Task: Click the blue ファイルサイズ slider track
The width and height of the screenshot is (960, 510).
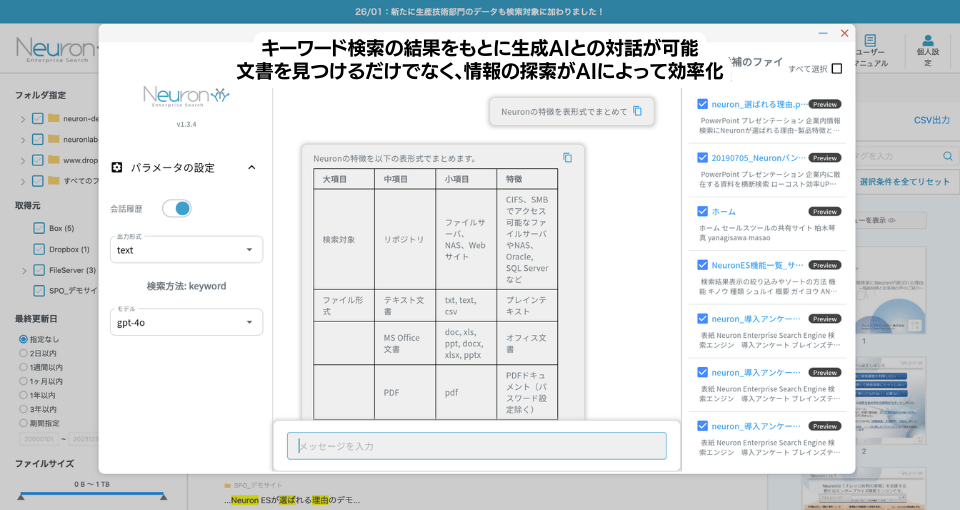Action: click(x=92, y=493)
